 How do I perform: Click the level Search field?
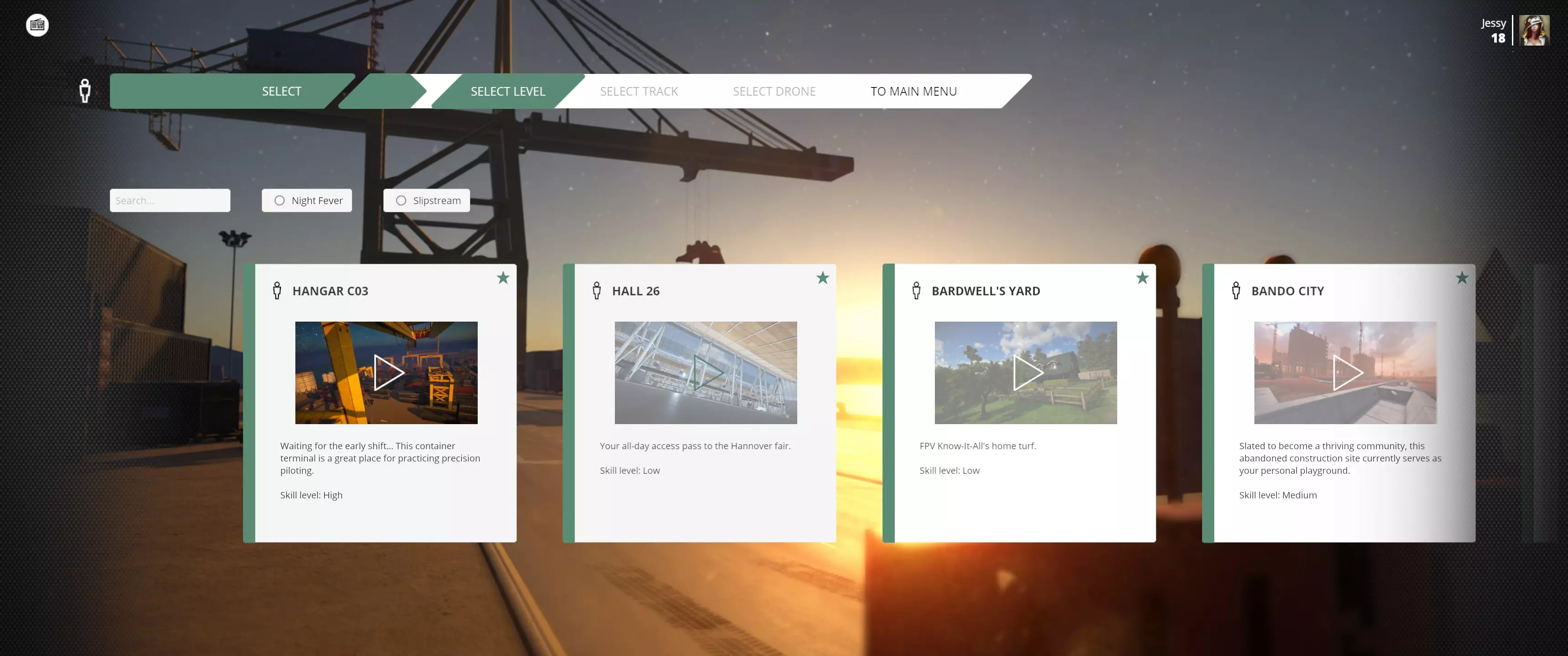click(170, 200)
